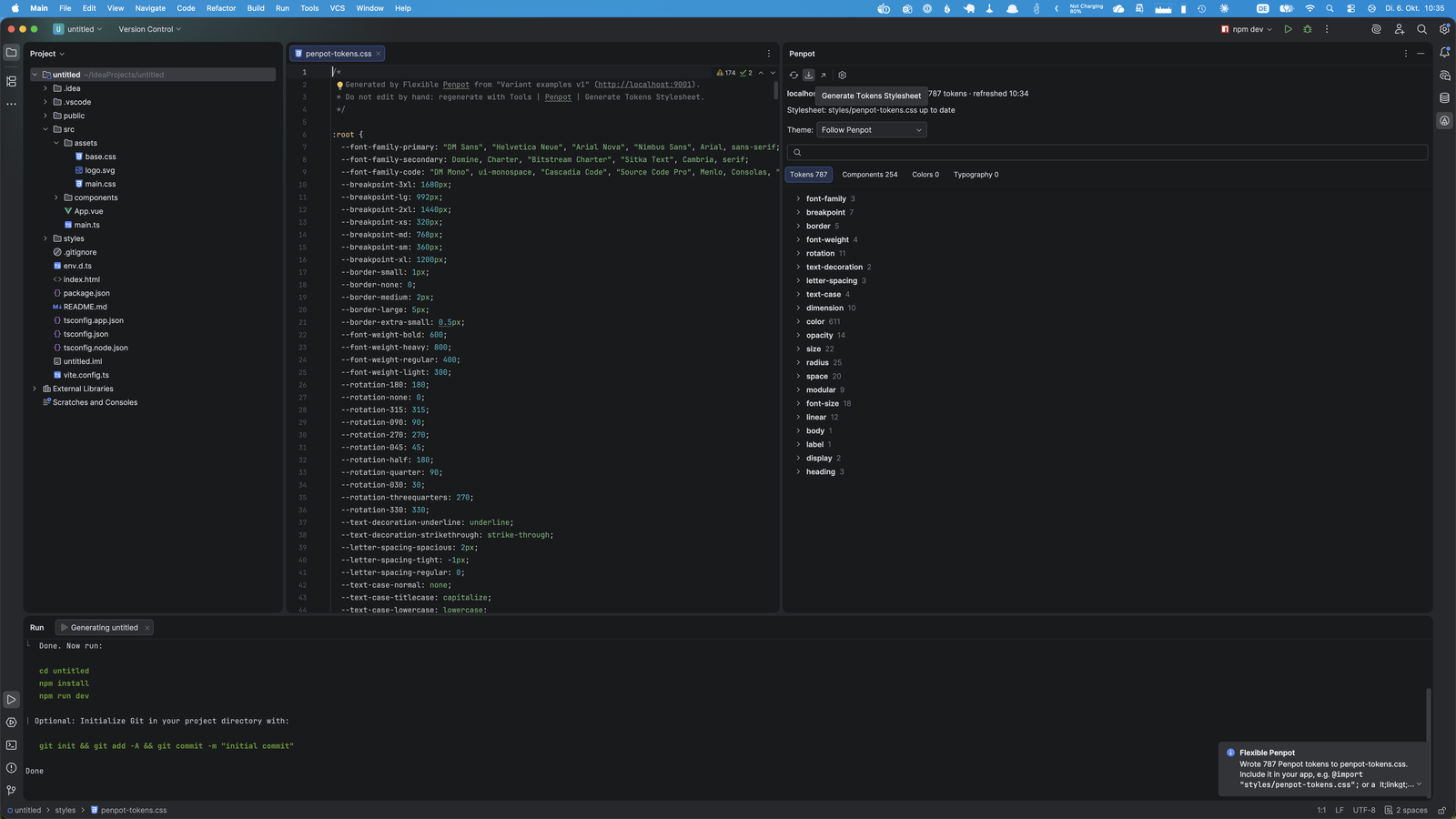Open the Services tool window icon
The height and width of the screenshot is (819, 1456).
point(11,723)
